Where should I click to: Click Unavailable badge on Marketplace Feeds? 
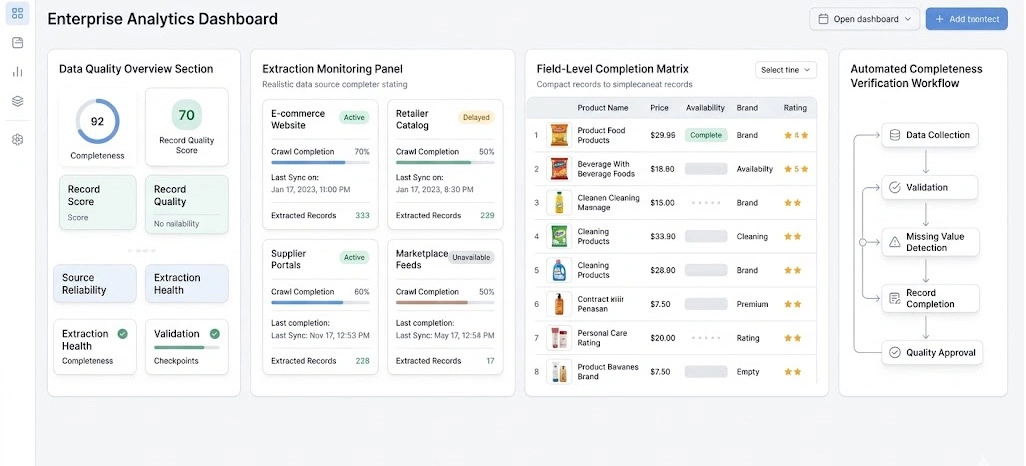click(471, 258)
